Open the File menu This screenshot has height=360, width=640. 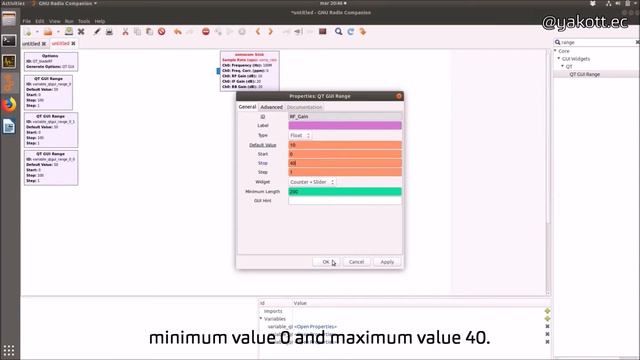point(27,21)
